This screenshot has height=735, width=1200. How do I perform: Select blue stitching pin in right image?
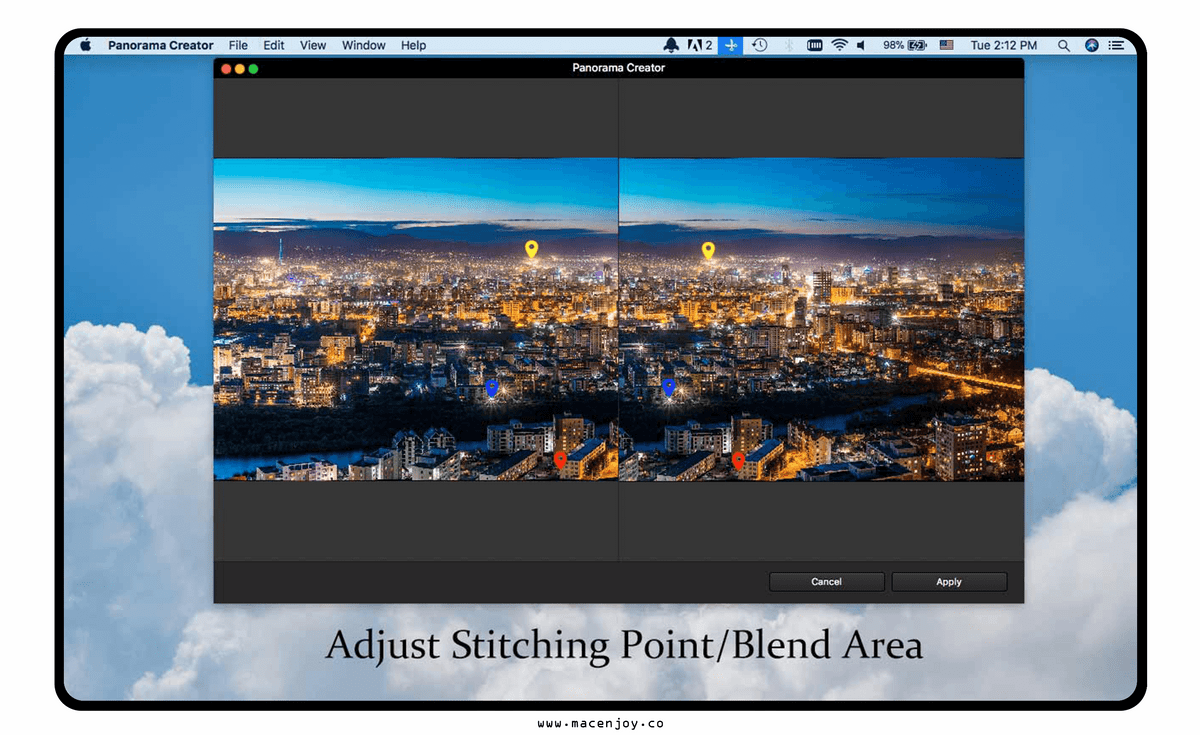(x=669, y=387)
